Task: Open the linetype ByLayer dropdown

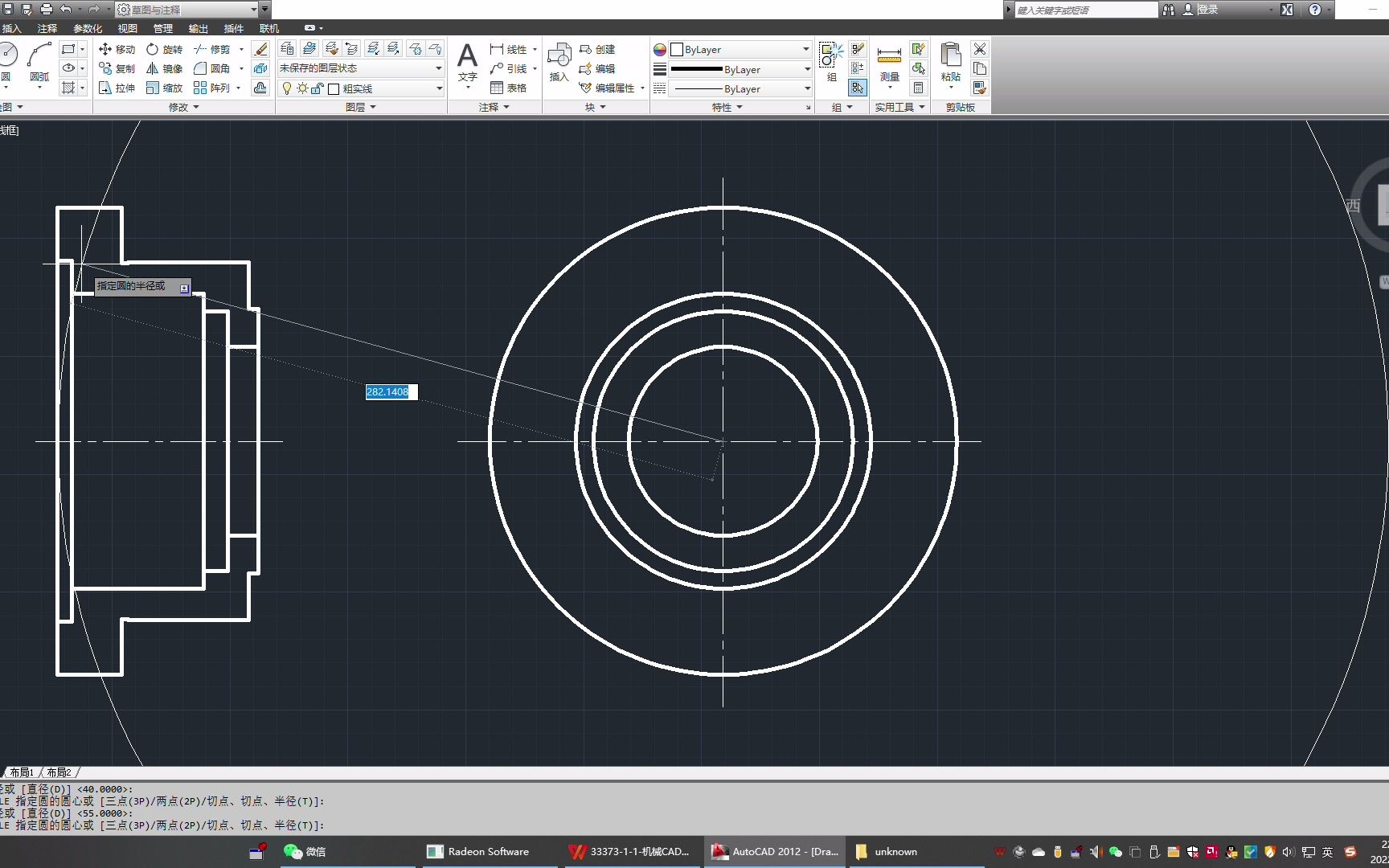Action: click(740, 88)
